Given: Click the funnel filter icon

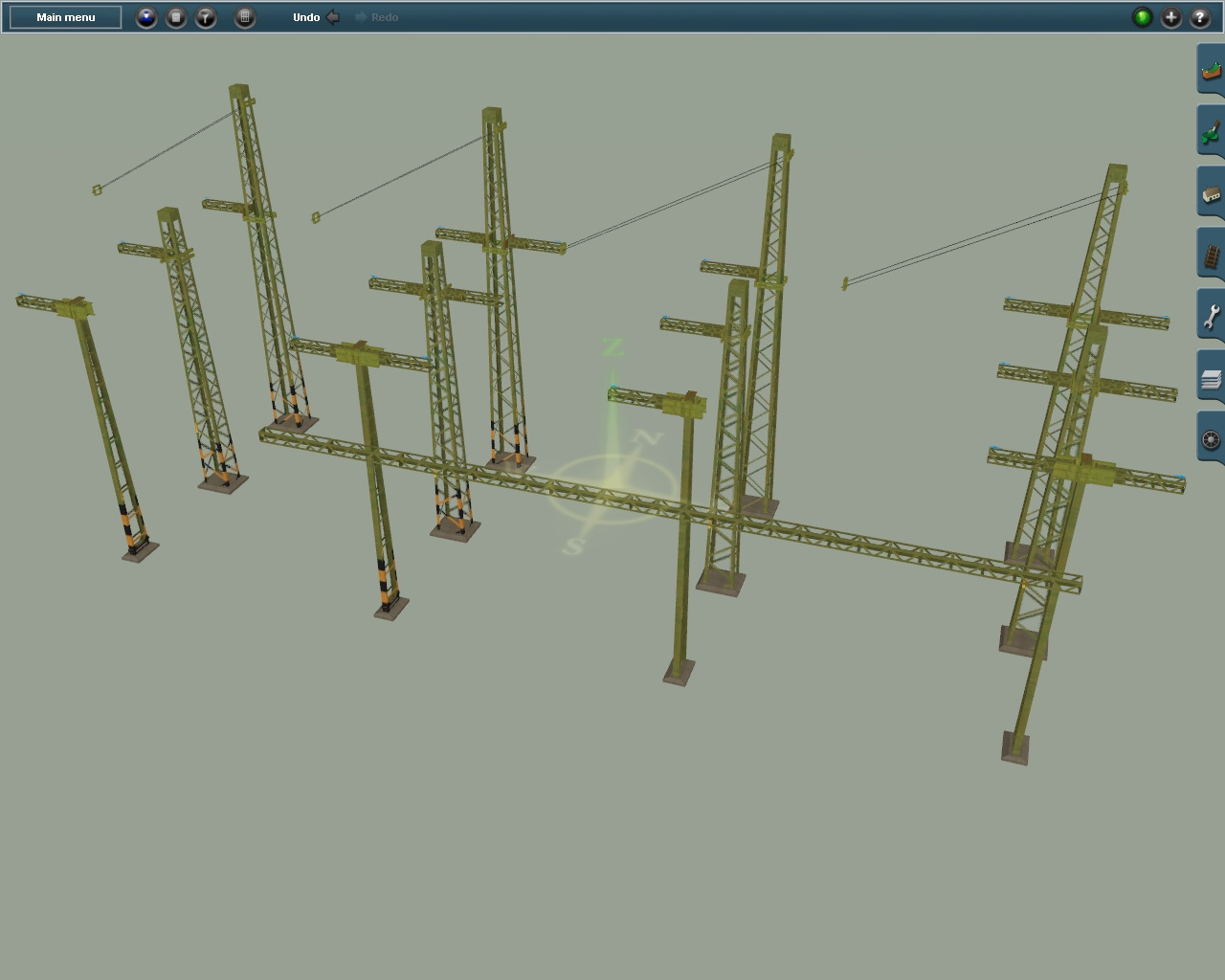Looking at the screenshot, I should coord(206,17).
